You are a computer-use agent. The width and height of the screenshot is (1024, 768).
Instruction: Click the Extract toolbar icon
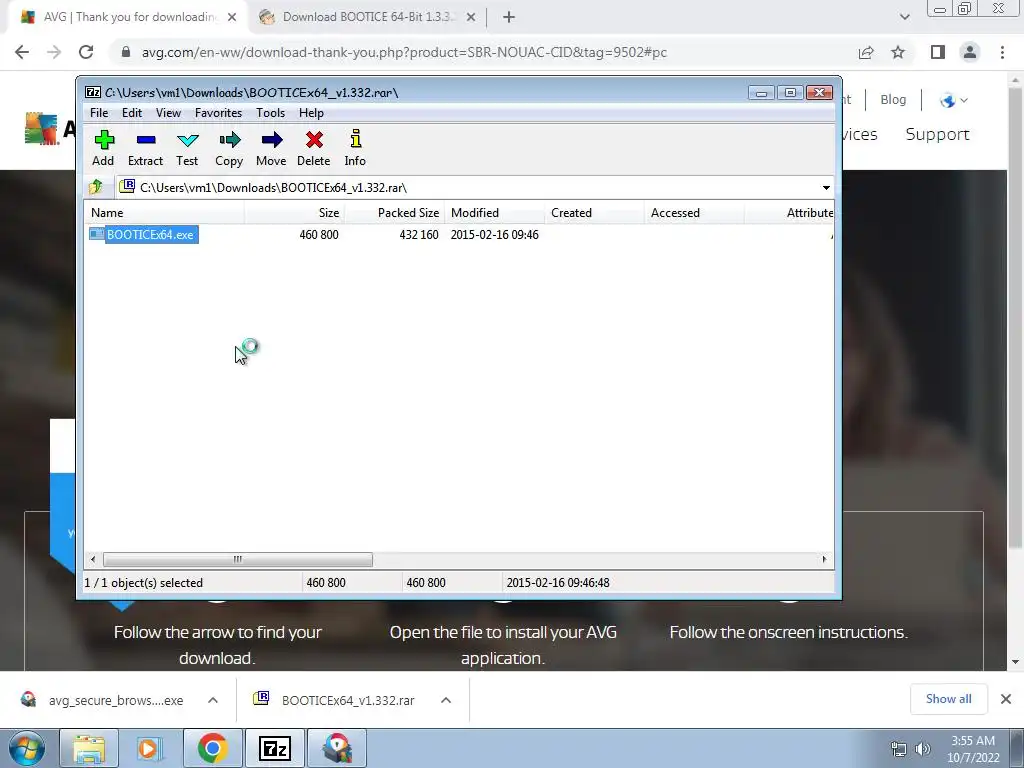click(145, 148)
